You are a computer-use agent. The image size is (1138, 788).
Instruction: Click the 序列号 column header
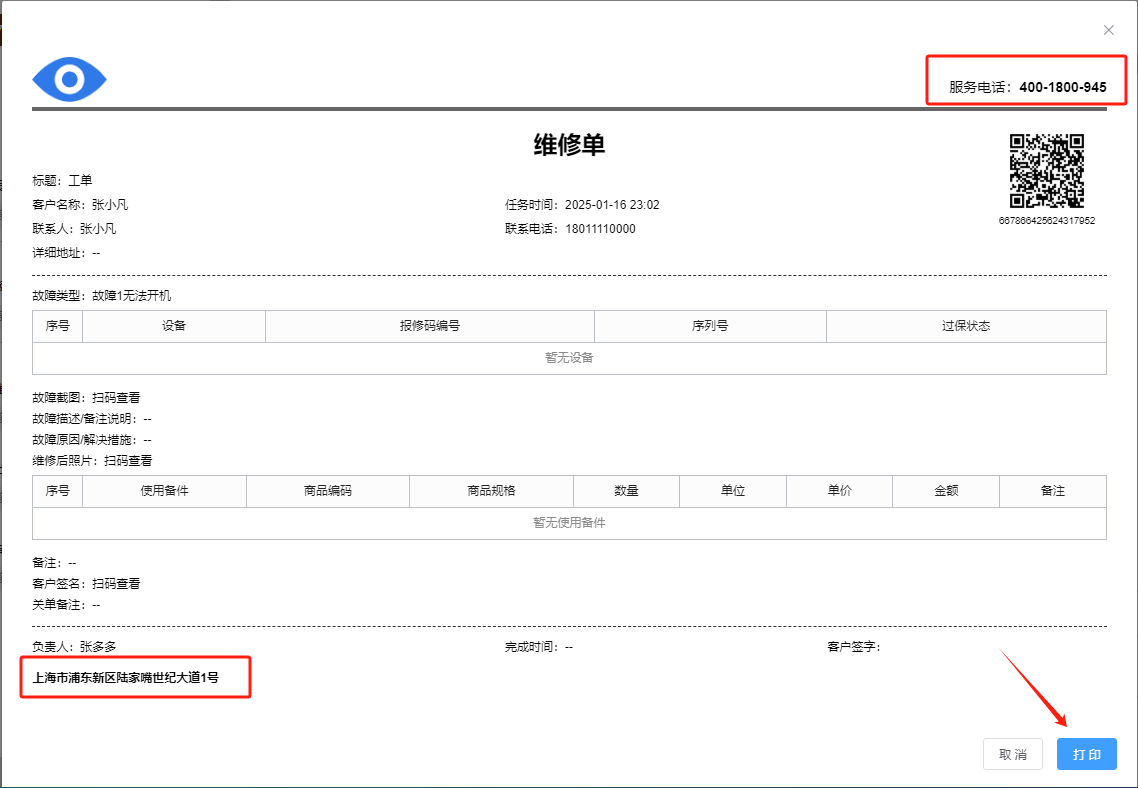click(710, 326)
